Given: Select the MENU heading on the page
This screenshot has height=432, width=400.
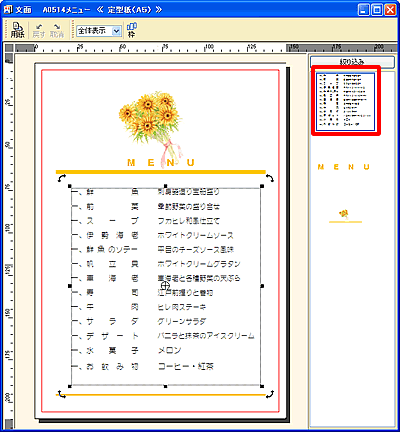Looking at the screenshot, I should (161, 163).
